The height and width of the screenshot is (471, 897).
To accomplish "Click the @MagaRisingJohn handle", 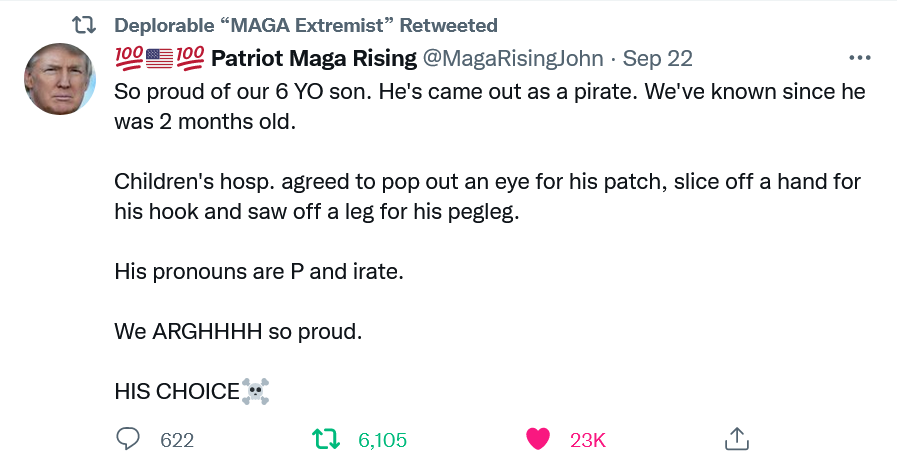I will click(513, 59).
